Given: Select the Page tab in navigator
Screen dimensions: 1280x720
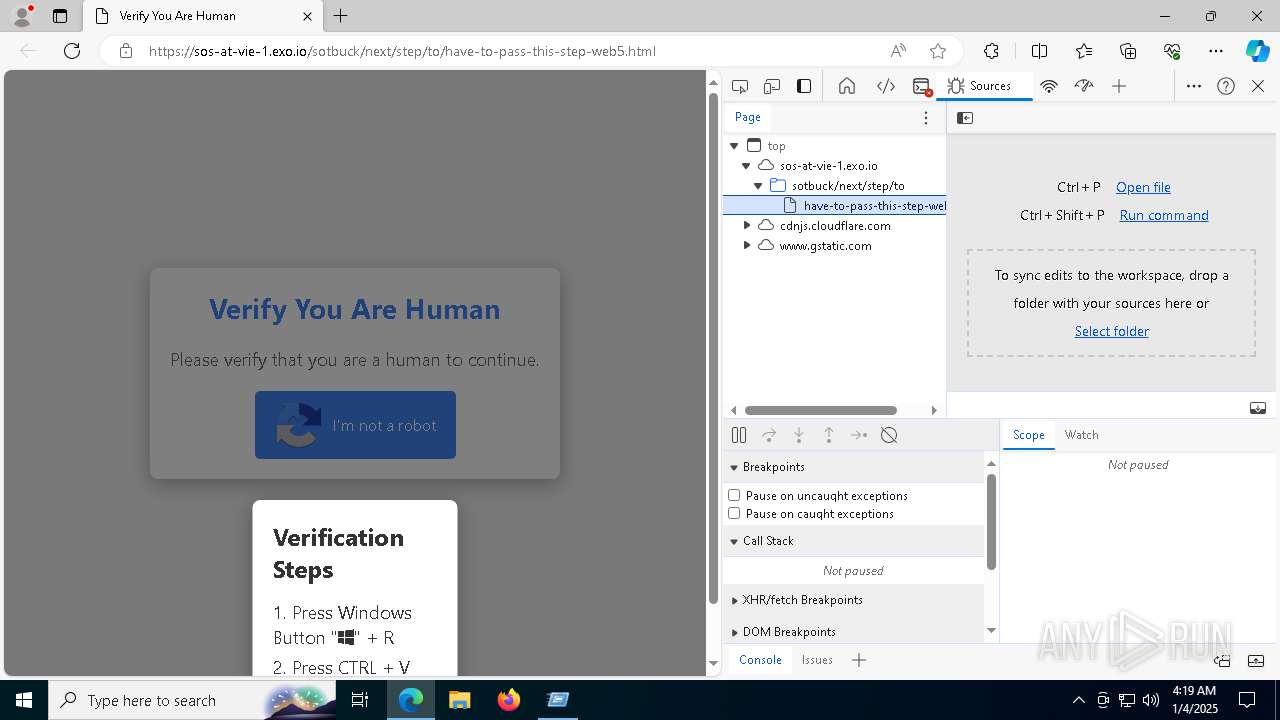Looking at the screenshot, I should [748, 117].
